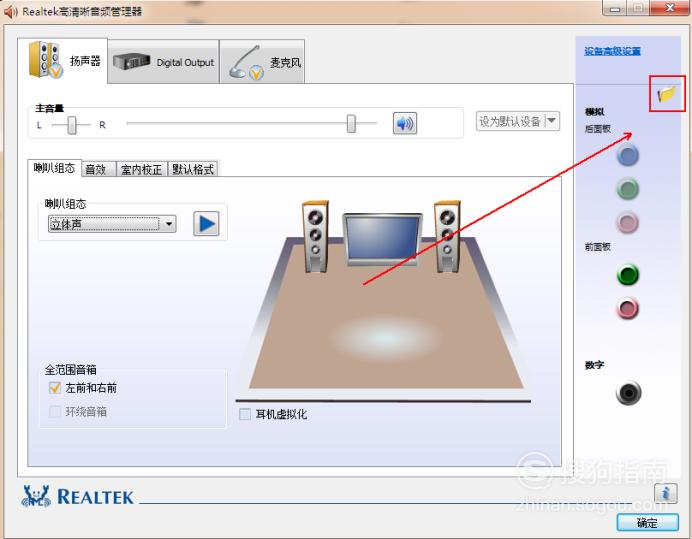The image size is (692, 539).
Task: Click the left front speaker image
Action: click(x=316, y=236)
